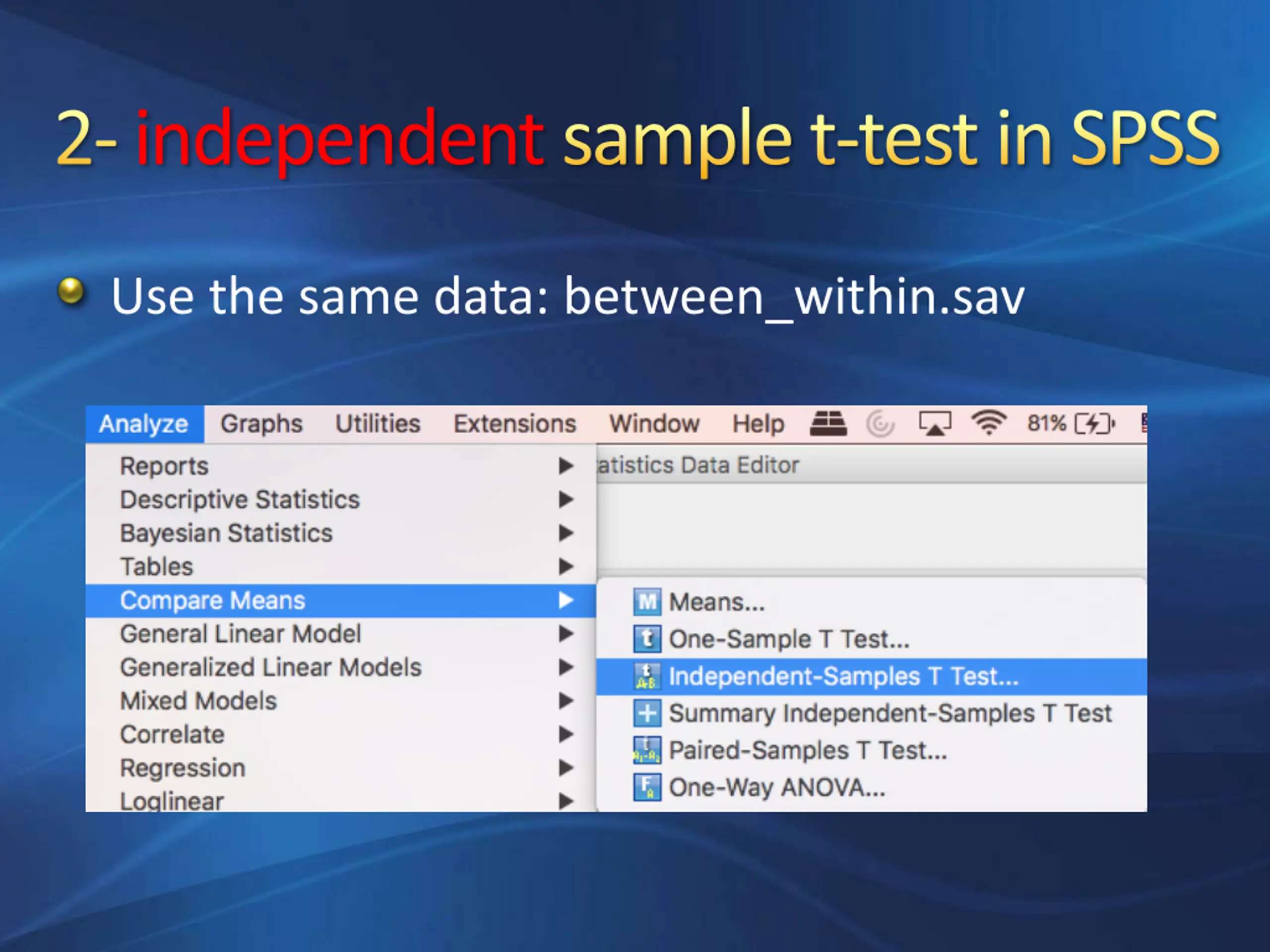
Task: Click the spiral status menu icon
Action: point(880,424)
